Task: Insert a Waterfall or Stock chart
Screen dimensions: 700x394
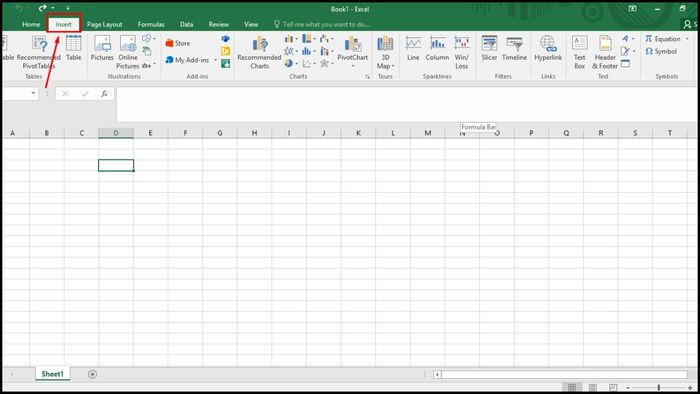Action: (326, 39)
